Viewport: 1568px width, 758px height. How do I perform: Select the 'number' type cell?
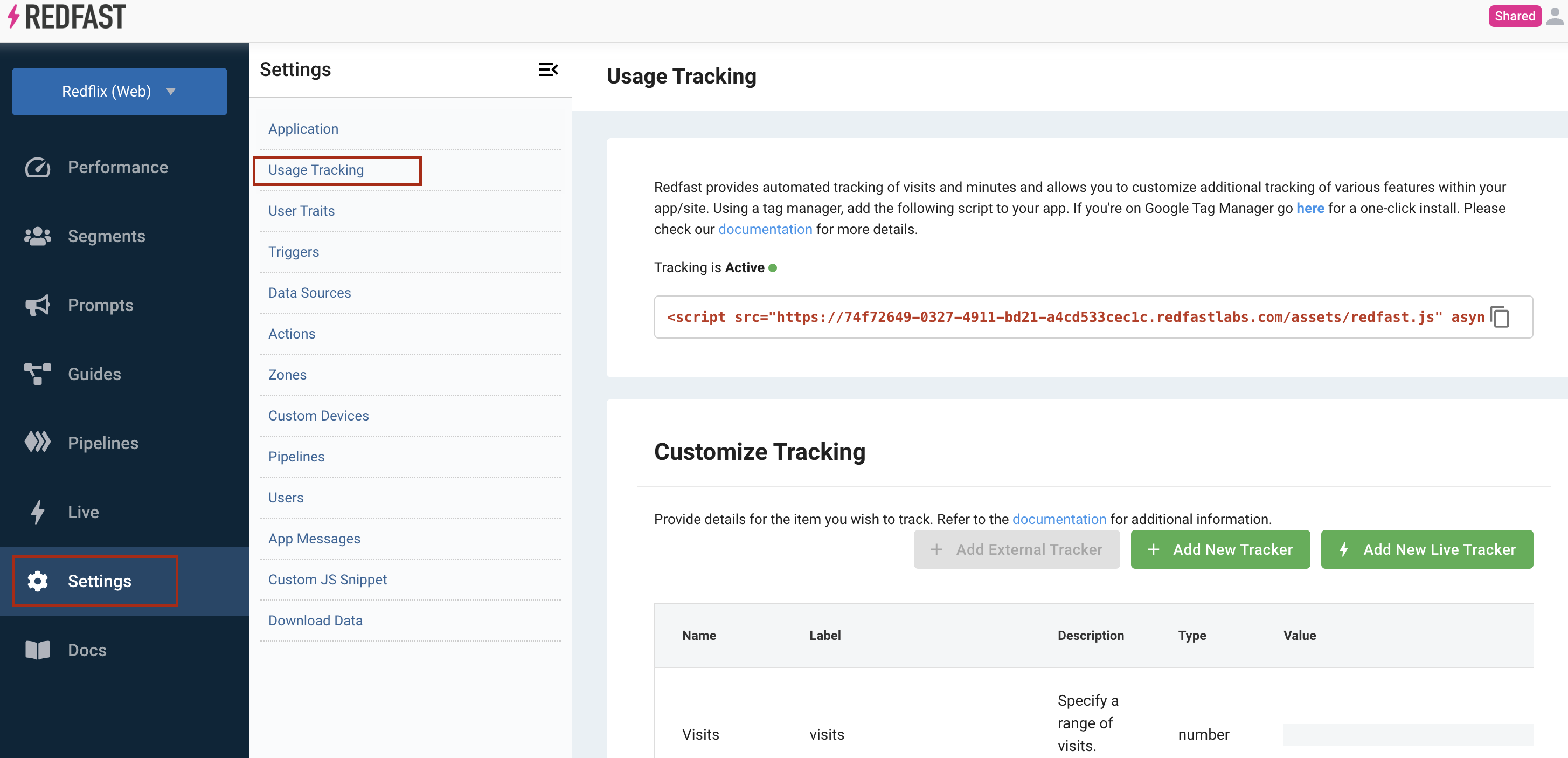click(1203, 734)
